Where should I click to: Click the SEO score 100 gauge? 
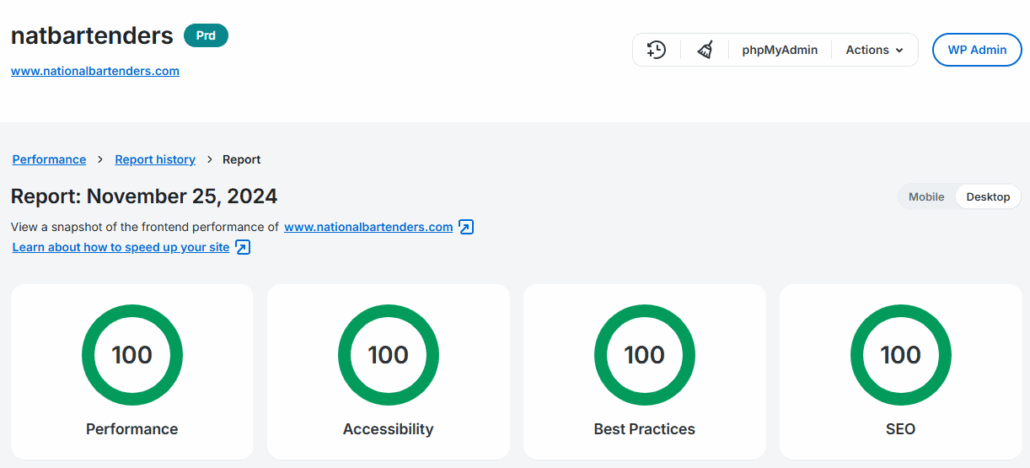point(900,355)
